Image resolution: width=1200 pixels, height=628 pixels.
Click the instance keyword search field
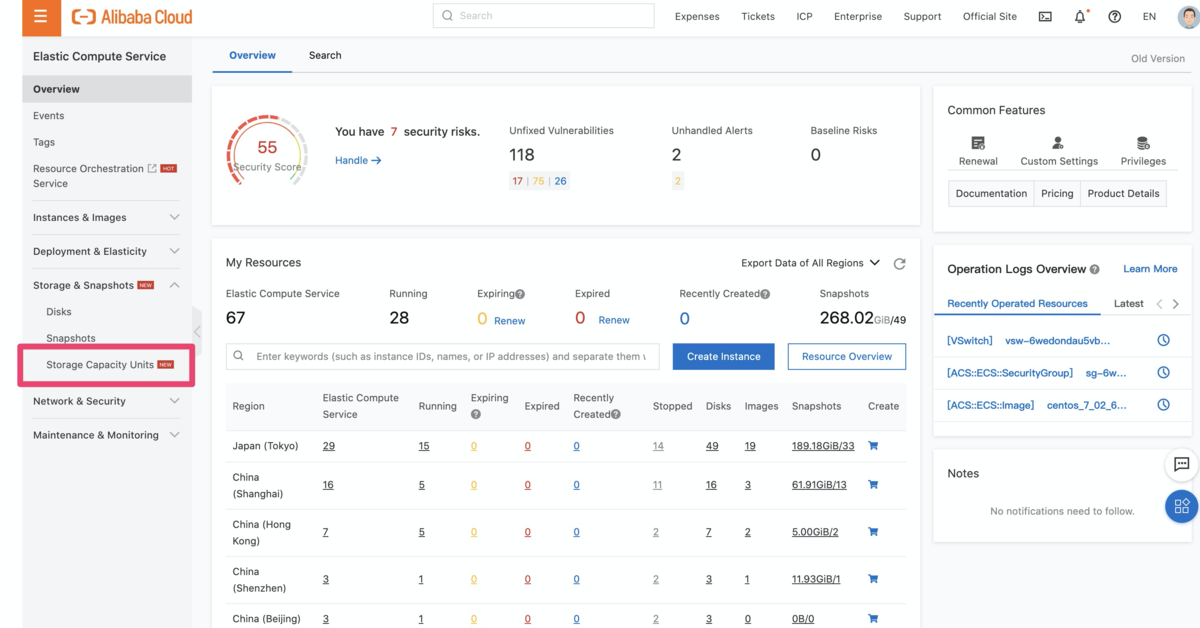pos(442,356)
